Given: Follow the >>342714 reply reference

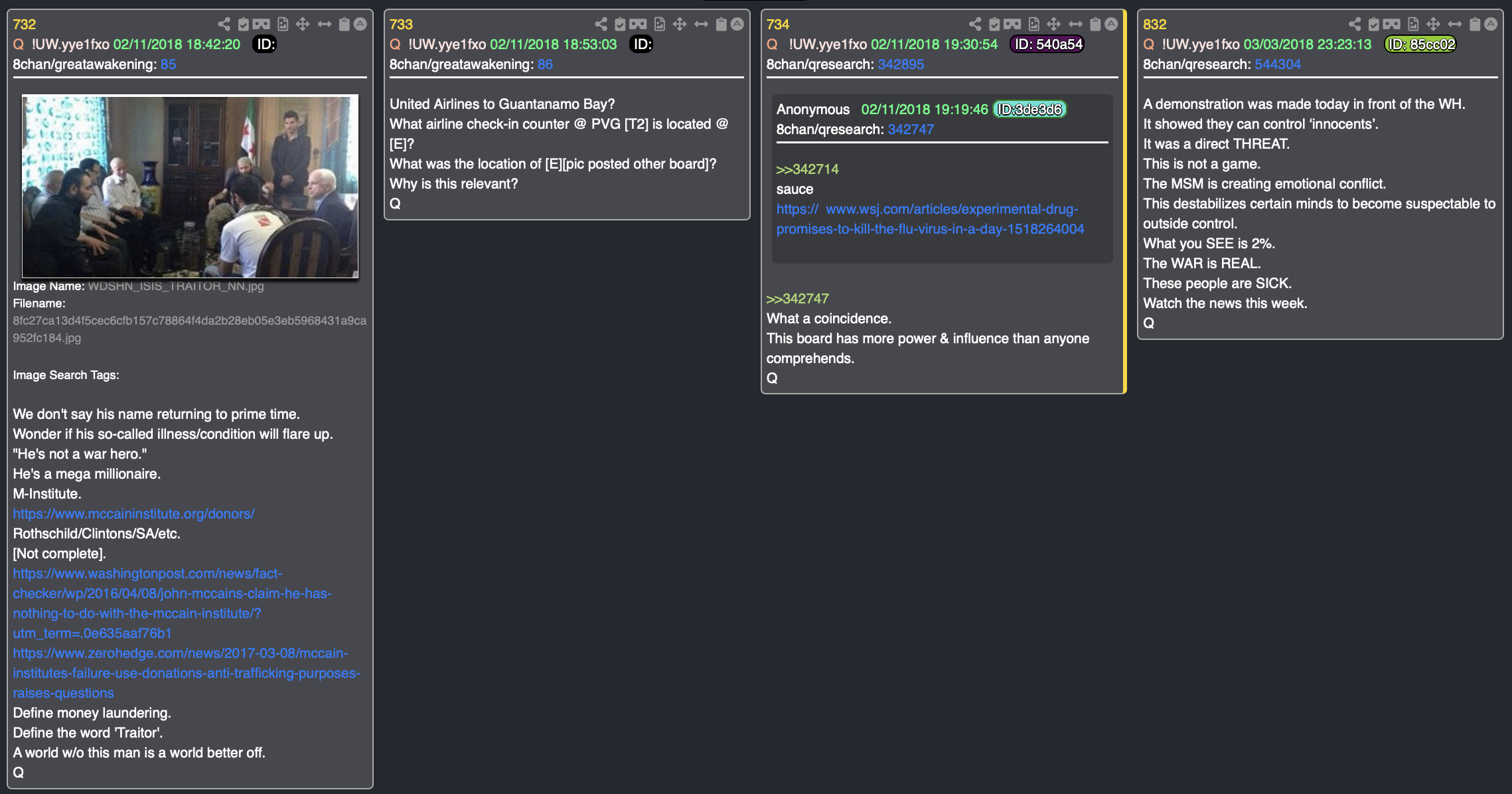Looking at the screenshot, I should point(807,169).
